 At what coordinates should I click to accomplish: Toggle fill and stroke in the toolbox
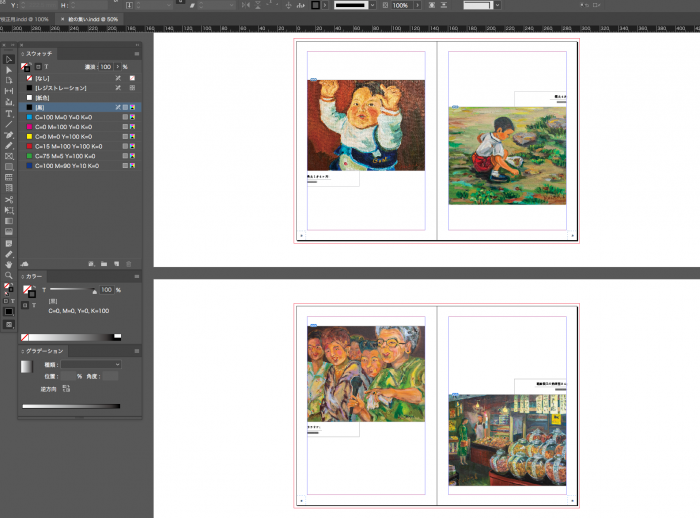[8, 288]
